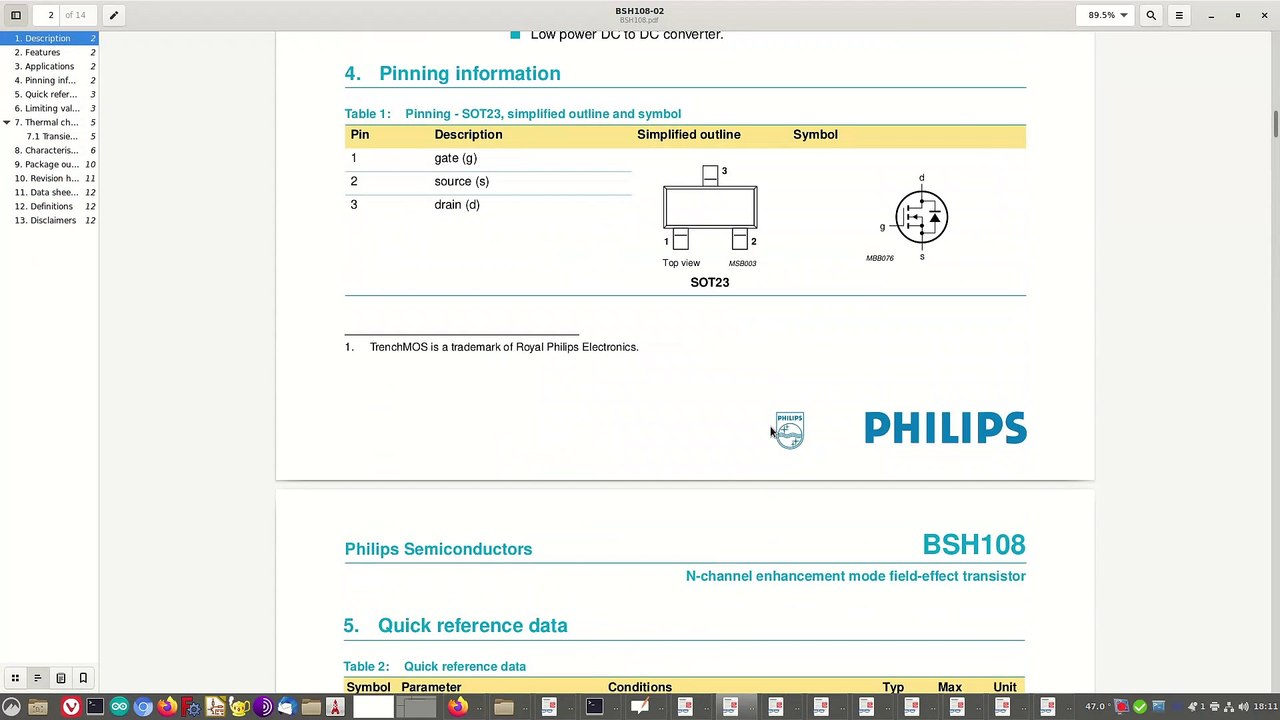This screenshot has height=720, width=1280.
Task: Go to outline entry 9. Package outline
Action: (49, 164)
